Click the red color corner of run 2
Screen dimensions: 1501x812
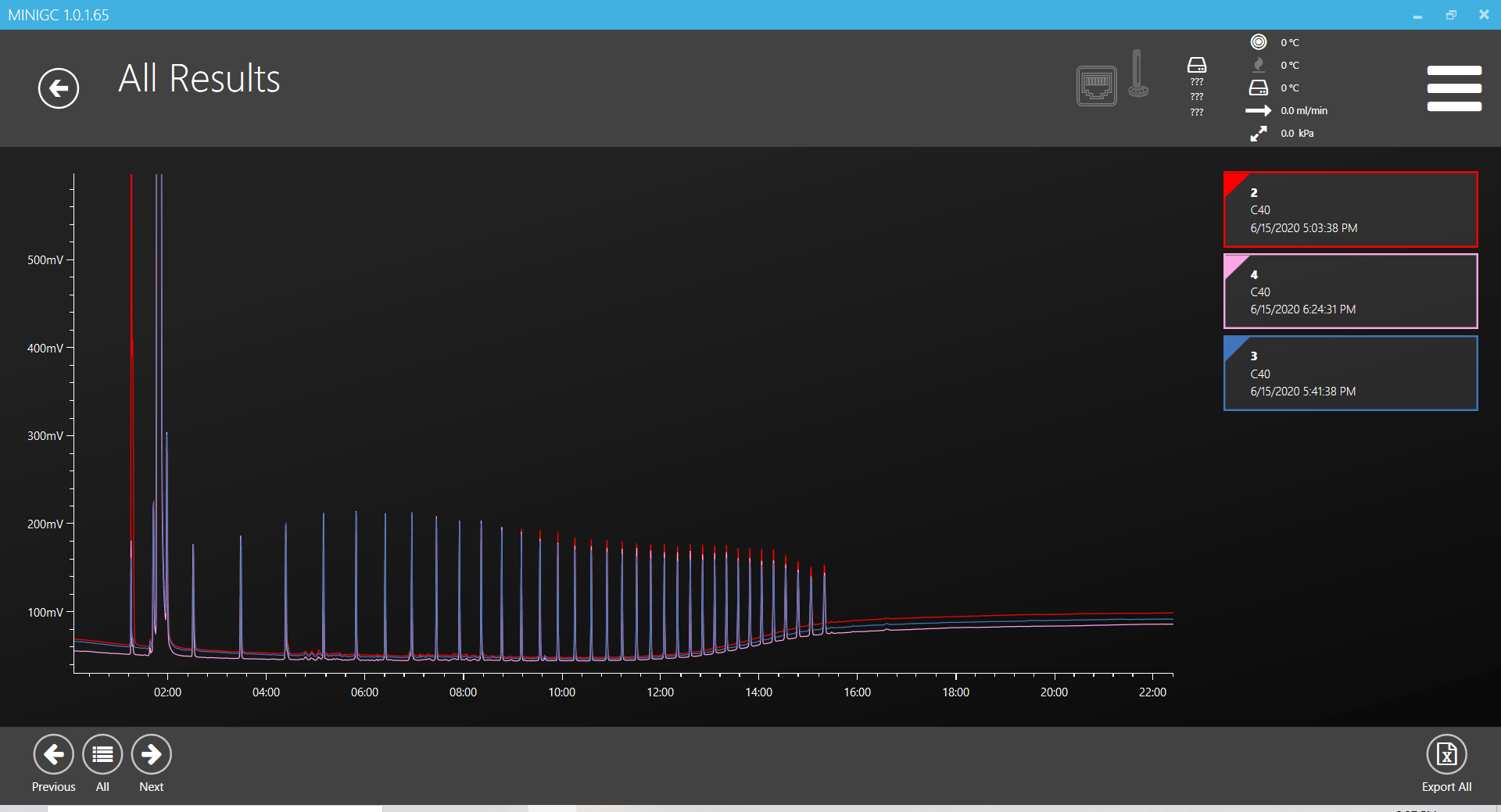click(x=1234, y=181)
